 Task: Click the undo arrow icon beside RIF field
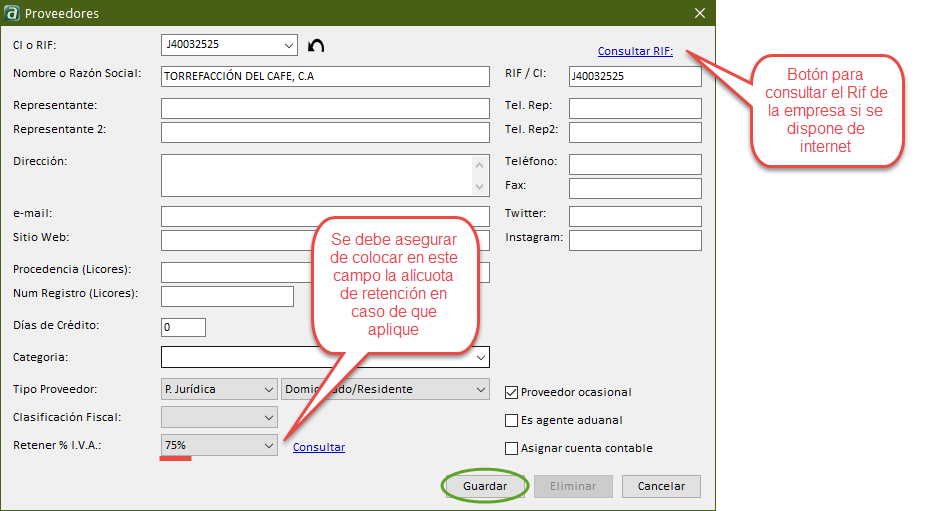[x=316, y=46]
